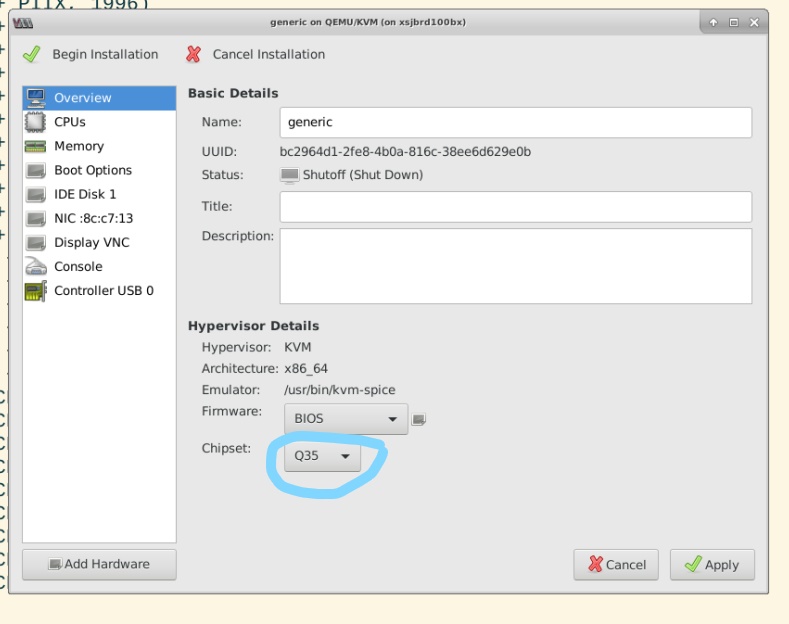Select IDE Disk 1 in hardware list
Screen dimensions: 789x624
(84, 194)
